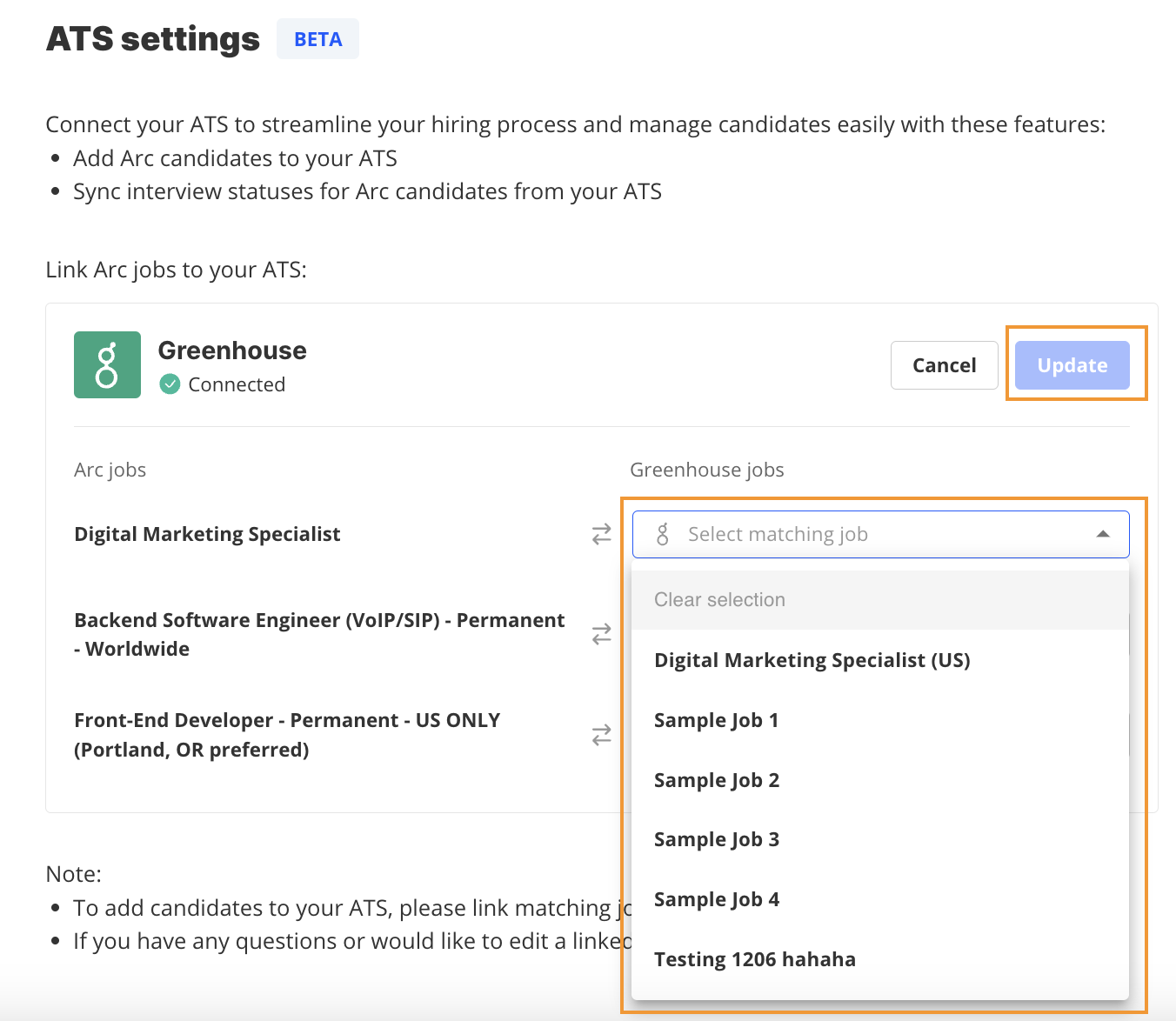The height and width of the screenshot is (1021, 1176).
Task: Choose Sample Job 3 option
Action: coord(880,839)
